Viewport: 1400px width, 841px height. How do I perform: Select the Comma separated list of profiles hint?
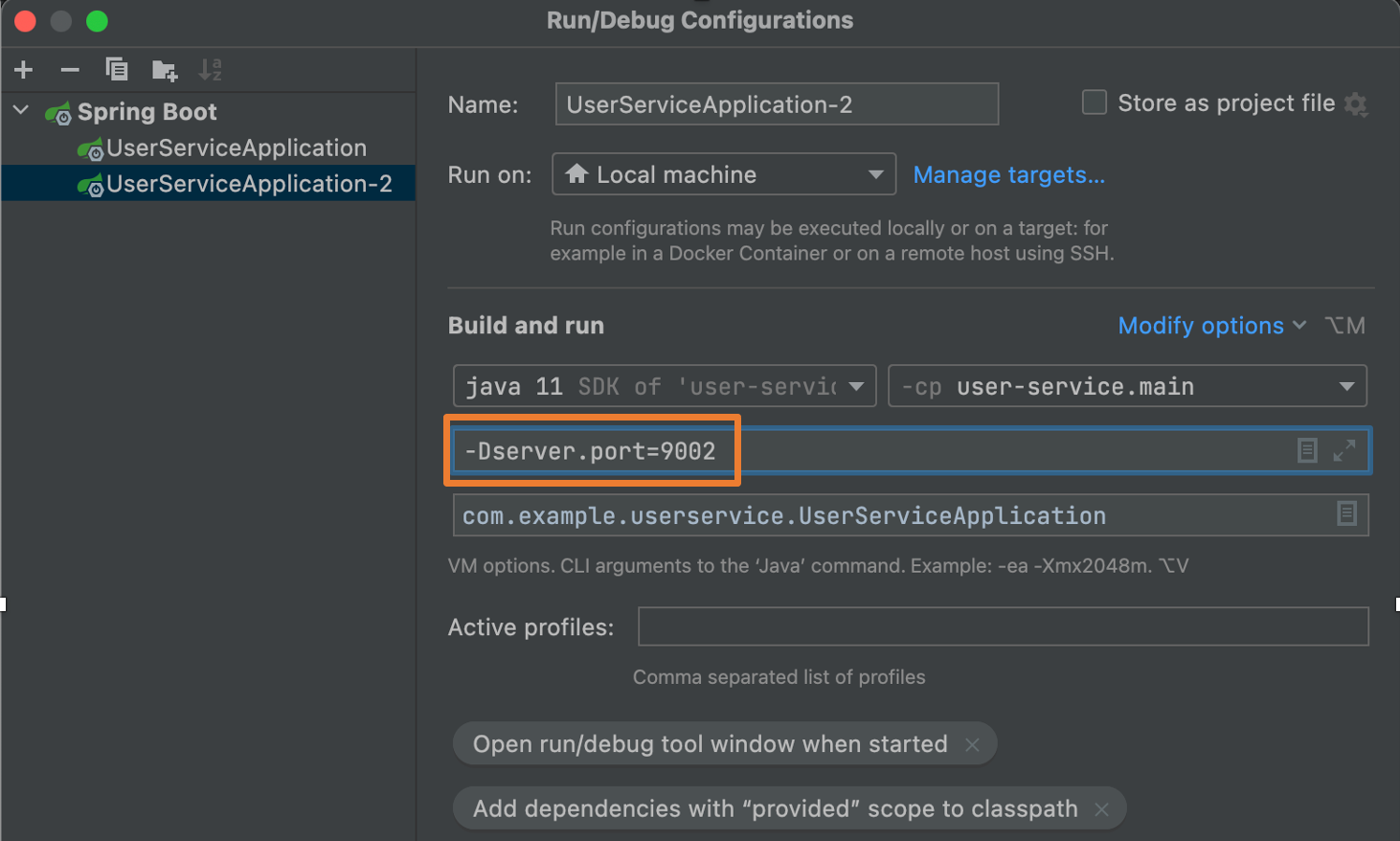[779, 677]
